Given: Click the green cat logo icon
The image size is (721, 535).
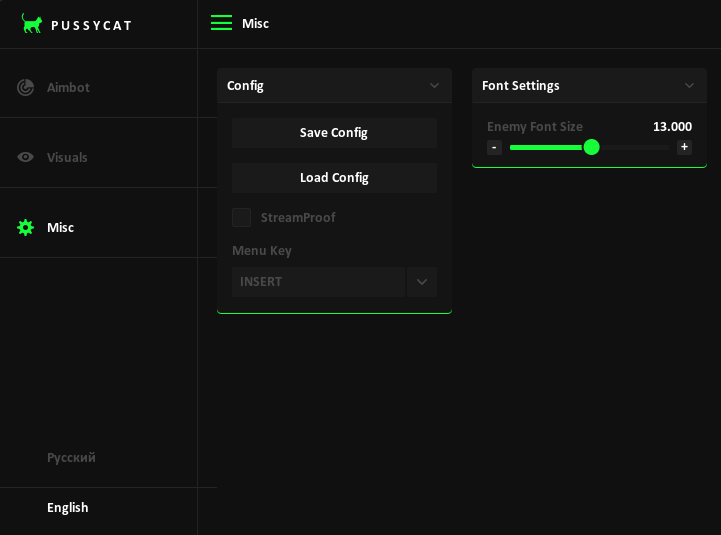Looking at the screenshot, I should (x=32, y=24).
